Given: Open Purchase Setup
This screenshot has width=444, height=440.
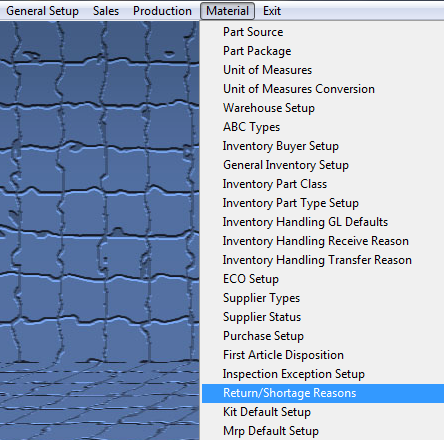Looking at the screenshot, I should pyautogui.click(x=323, y=336).
